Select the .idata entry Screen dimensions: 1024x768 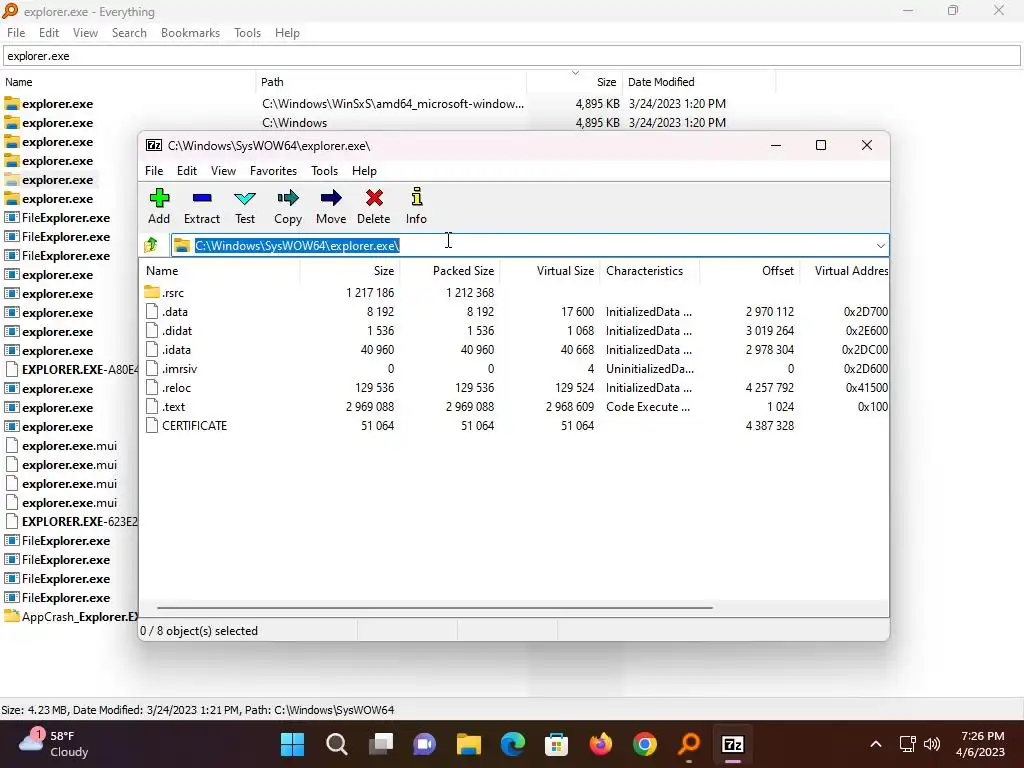[x=176, y=349]
